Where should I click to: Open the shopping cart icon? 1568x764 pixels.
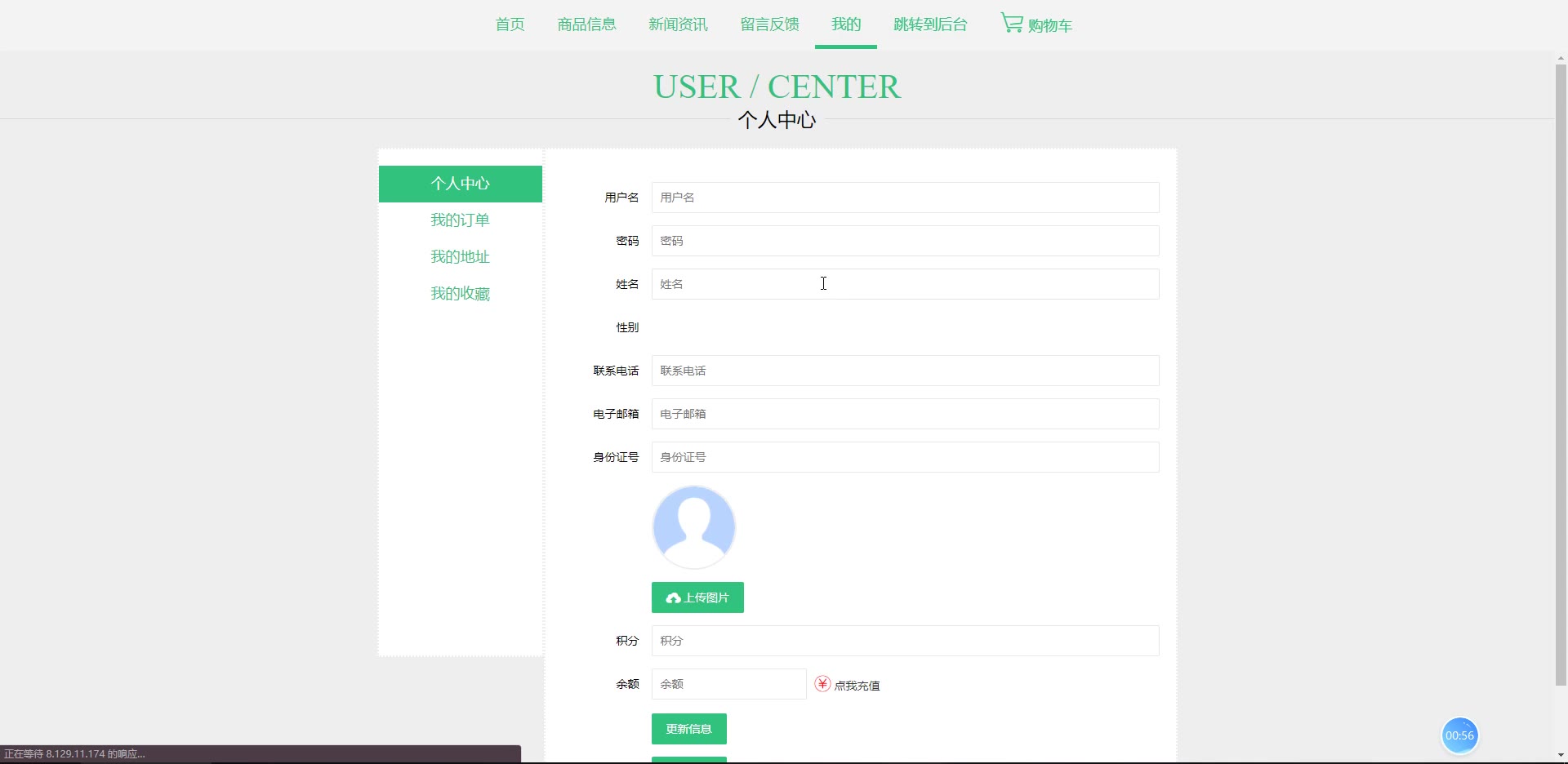(1012, 23)
